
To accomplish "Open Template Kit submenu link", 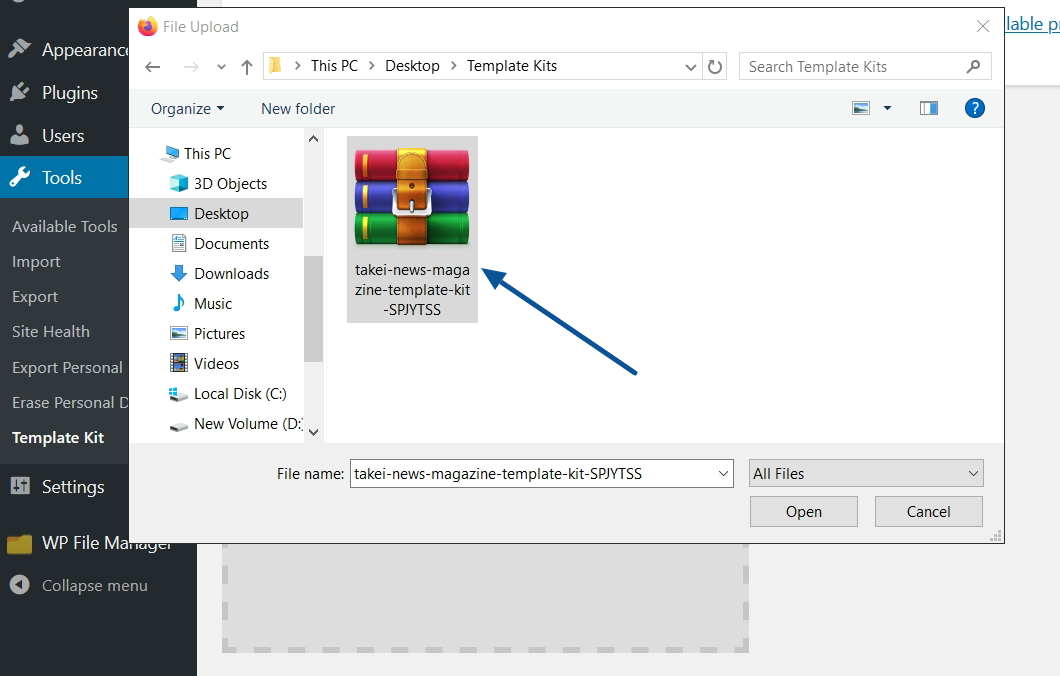I will pos(57,437).
